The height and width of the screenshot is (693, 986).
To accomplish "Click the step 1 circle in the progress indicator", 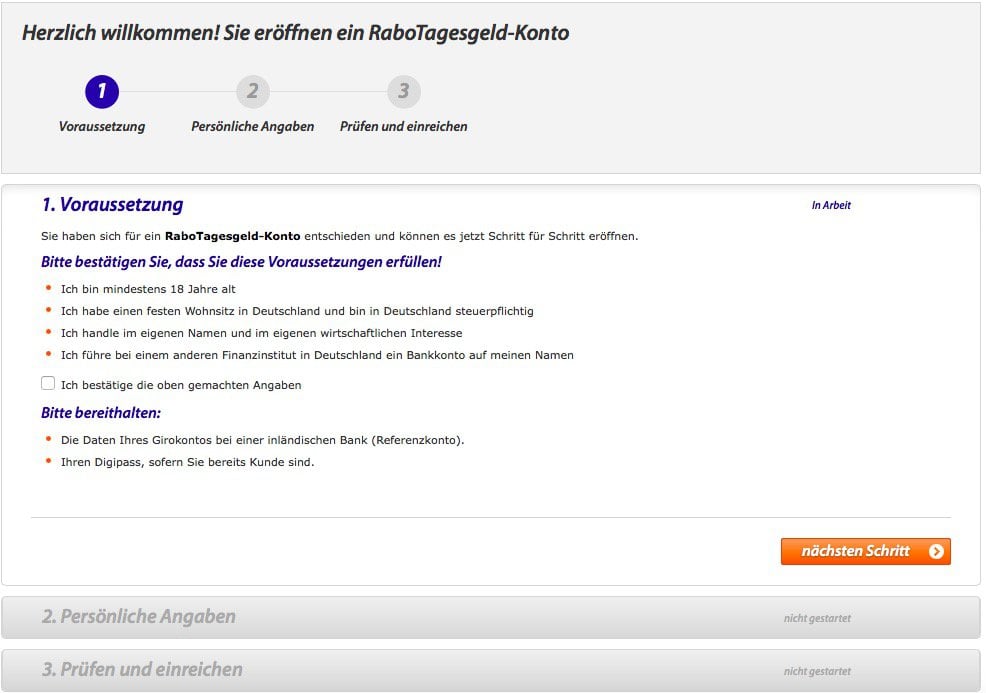I will point(102,92).
